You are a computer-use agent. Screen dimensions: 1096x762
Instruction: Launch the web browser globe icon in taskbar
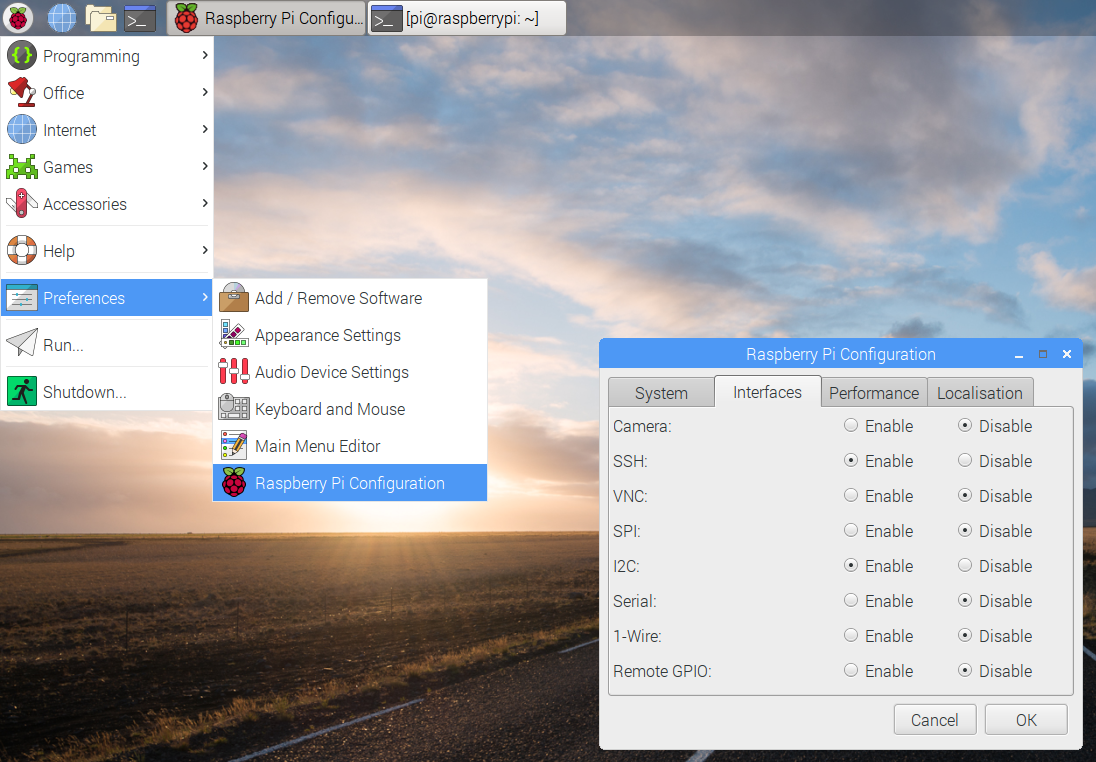point(62,17)
